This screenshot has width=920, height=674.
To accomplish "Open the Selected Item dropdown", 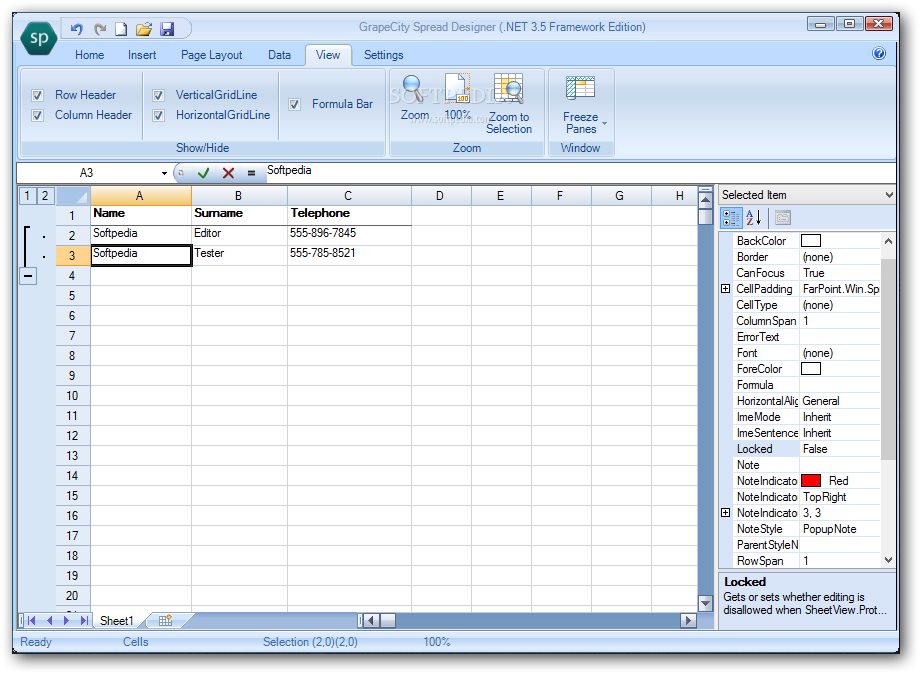I will click(x=888, y=195).
